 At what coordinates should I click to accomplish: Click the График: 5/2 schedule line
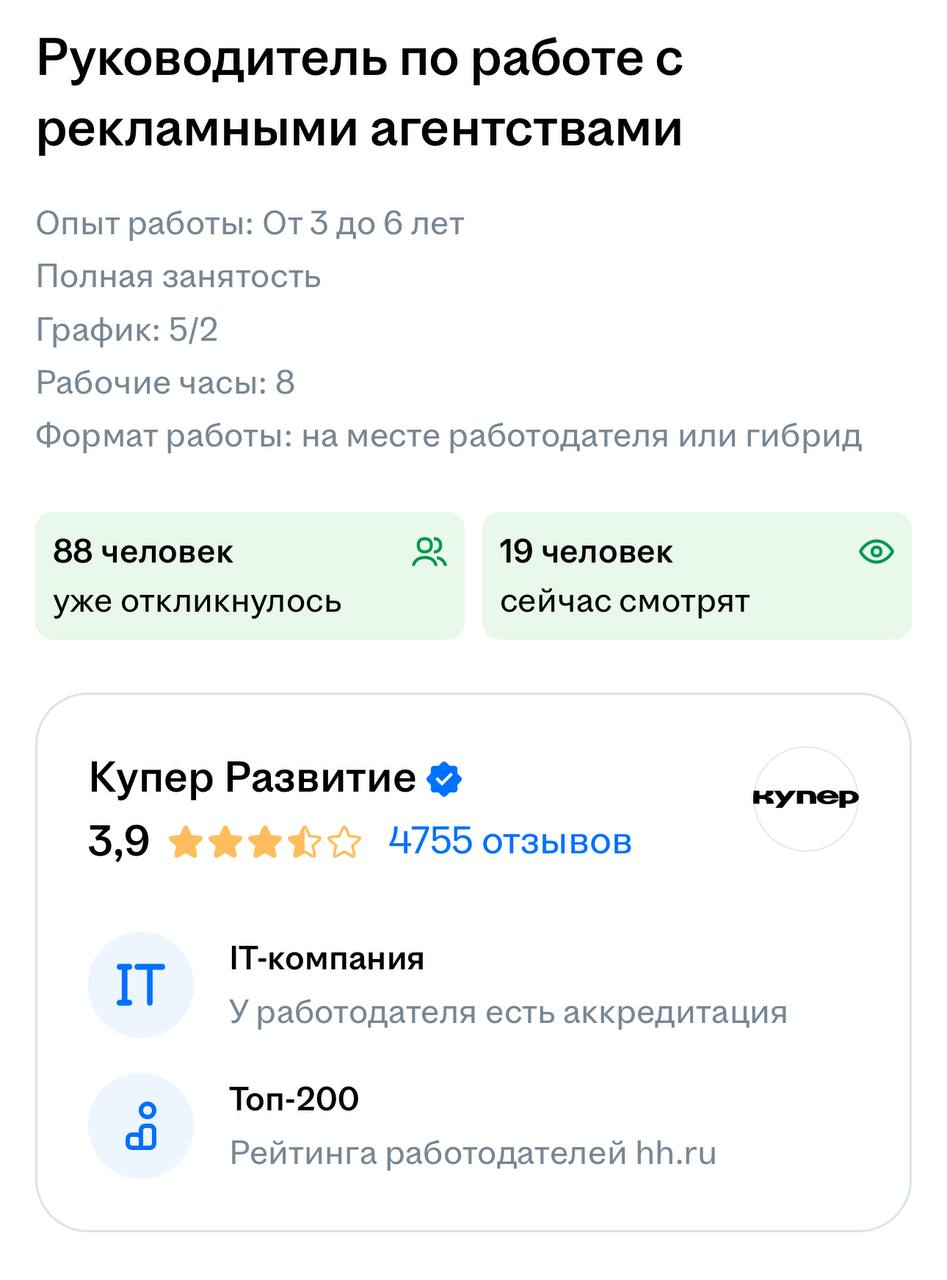point(127,330)
